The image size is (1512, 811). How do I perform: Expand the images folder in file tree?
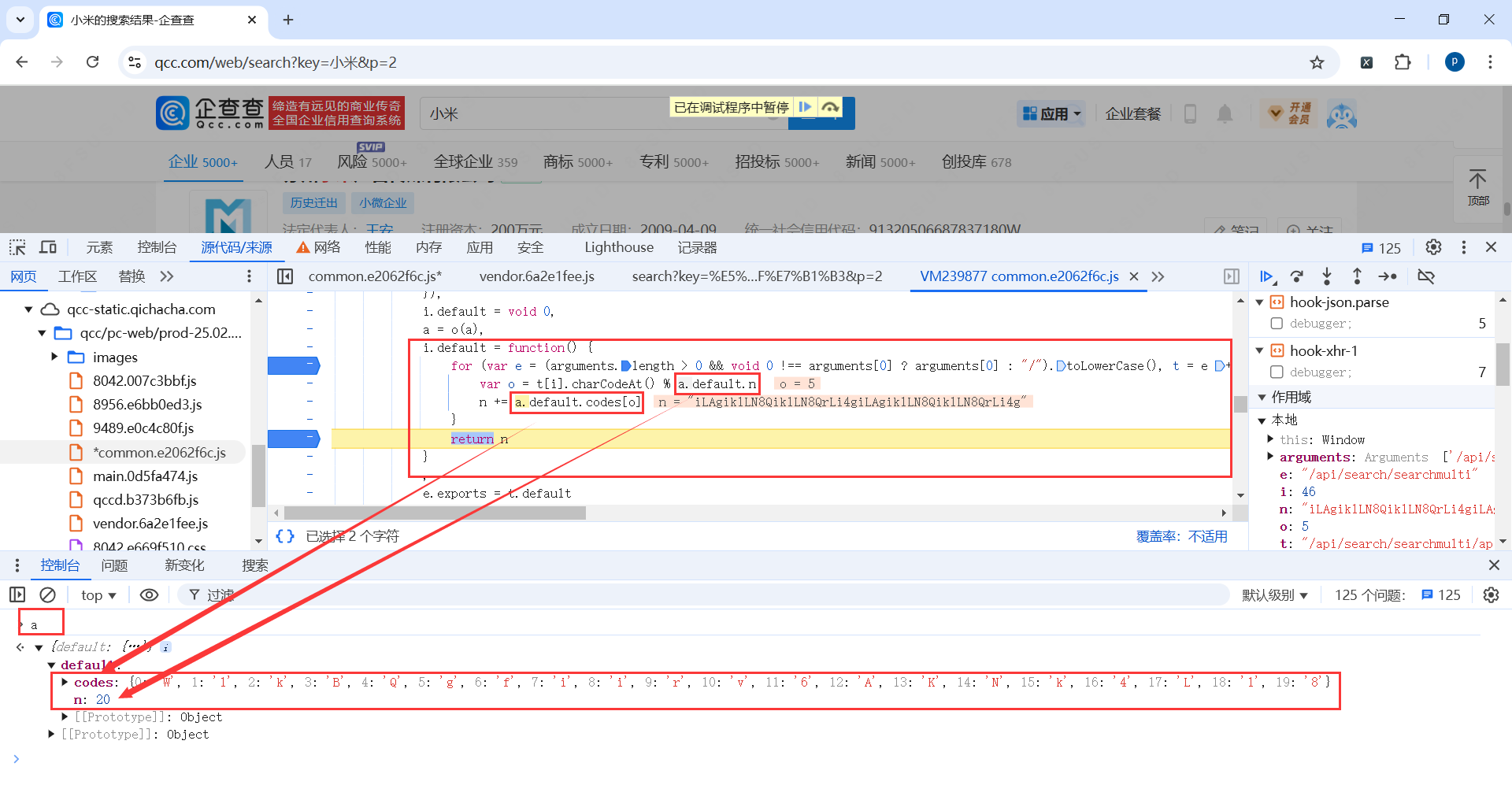[x=54, y=357]
